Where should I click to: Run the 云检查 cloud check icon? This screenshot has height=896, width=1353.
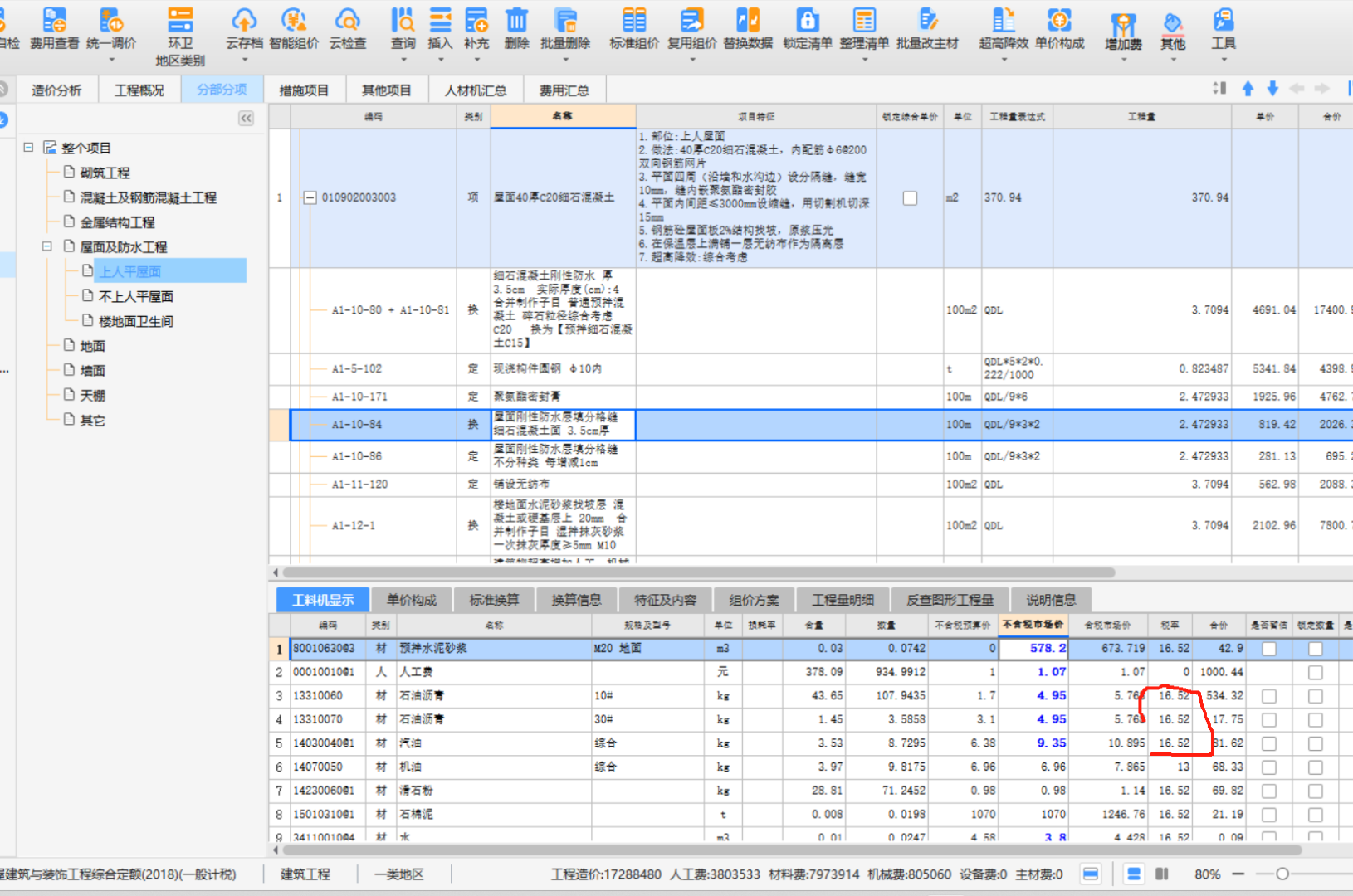(x=348, y=27)
